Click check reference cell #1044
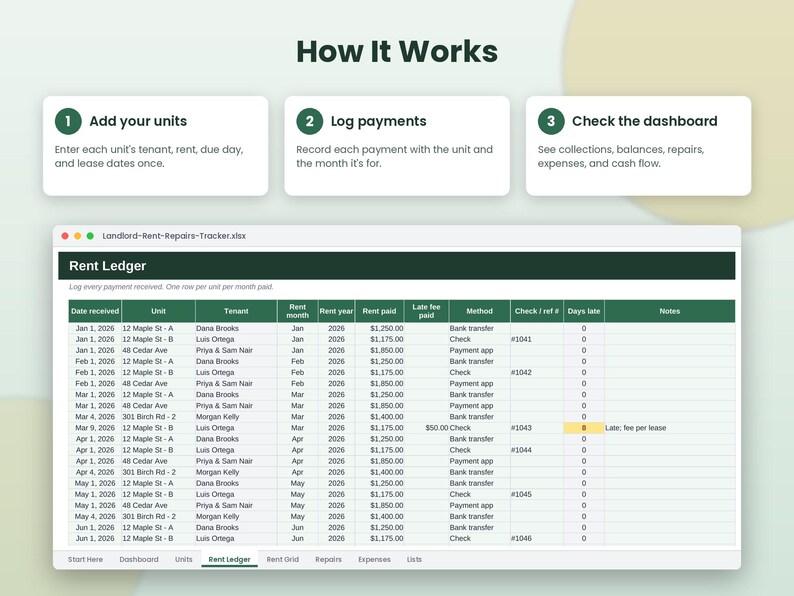 tap(537, 450)
